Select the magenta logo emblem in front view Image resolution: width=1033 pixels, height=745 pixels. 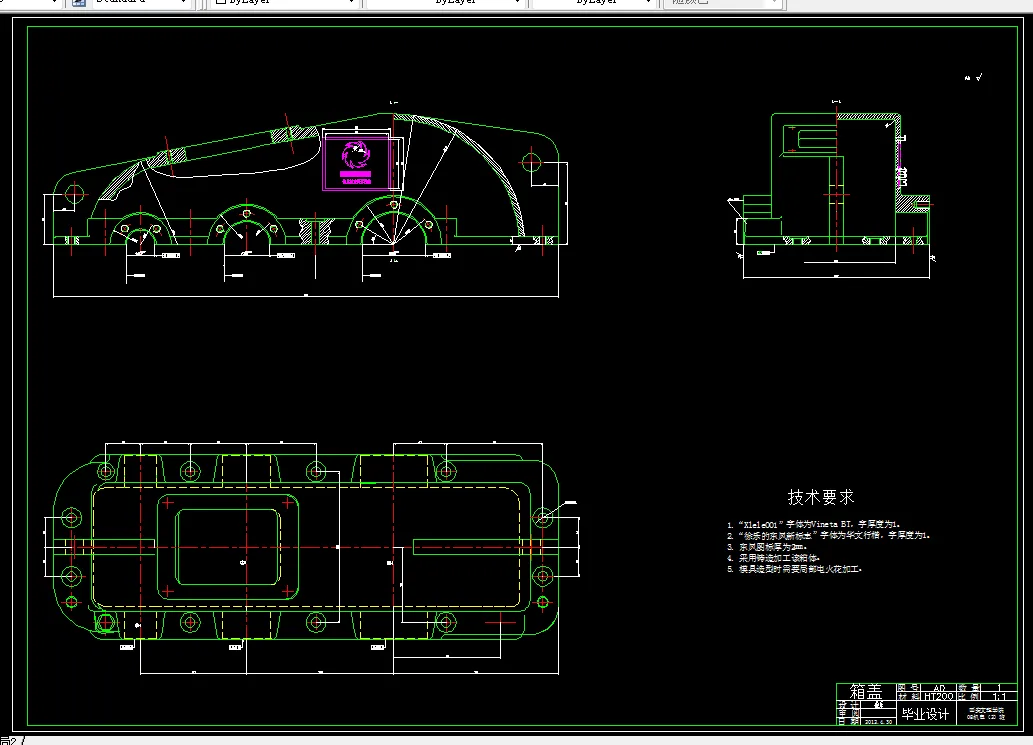pyautogui.click(x=356, y=157)
